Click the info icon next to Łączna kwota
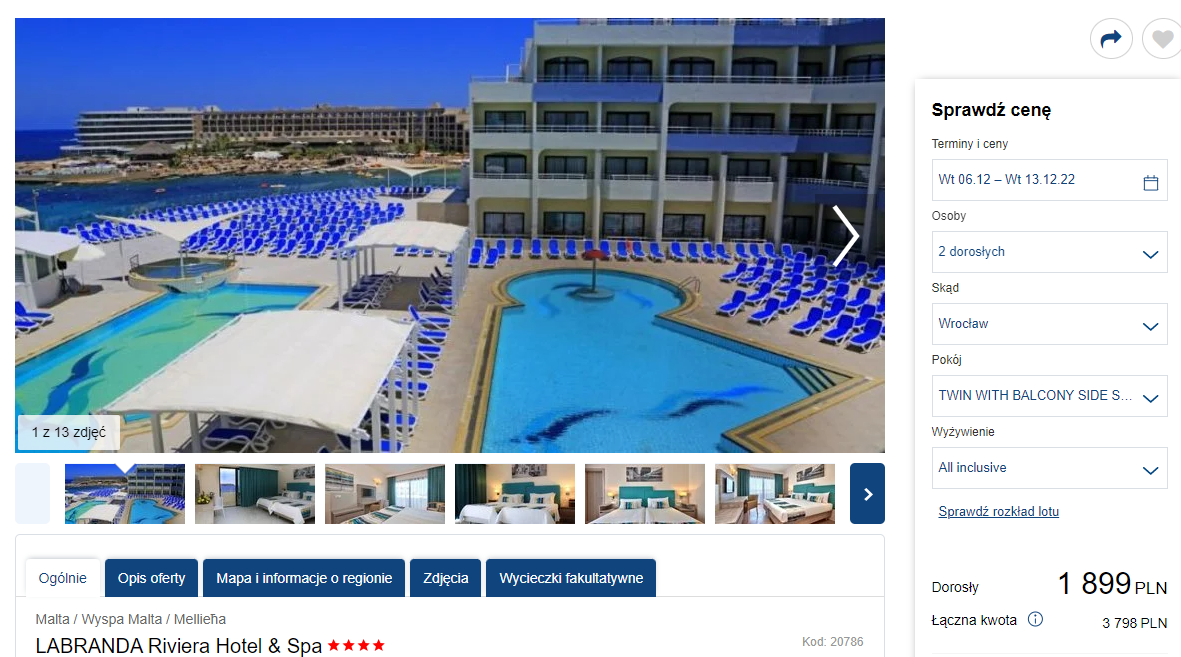Screen dimensions: 1181x657 [1036, 619]
